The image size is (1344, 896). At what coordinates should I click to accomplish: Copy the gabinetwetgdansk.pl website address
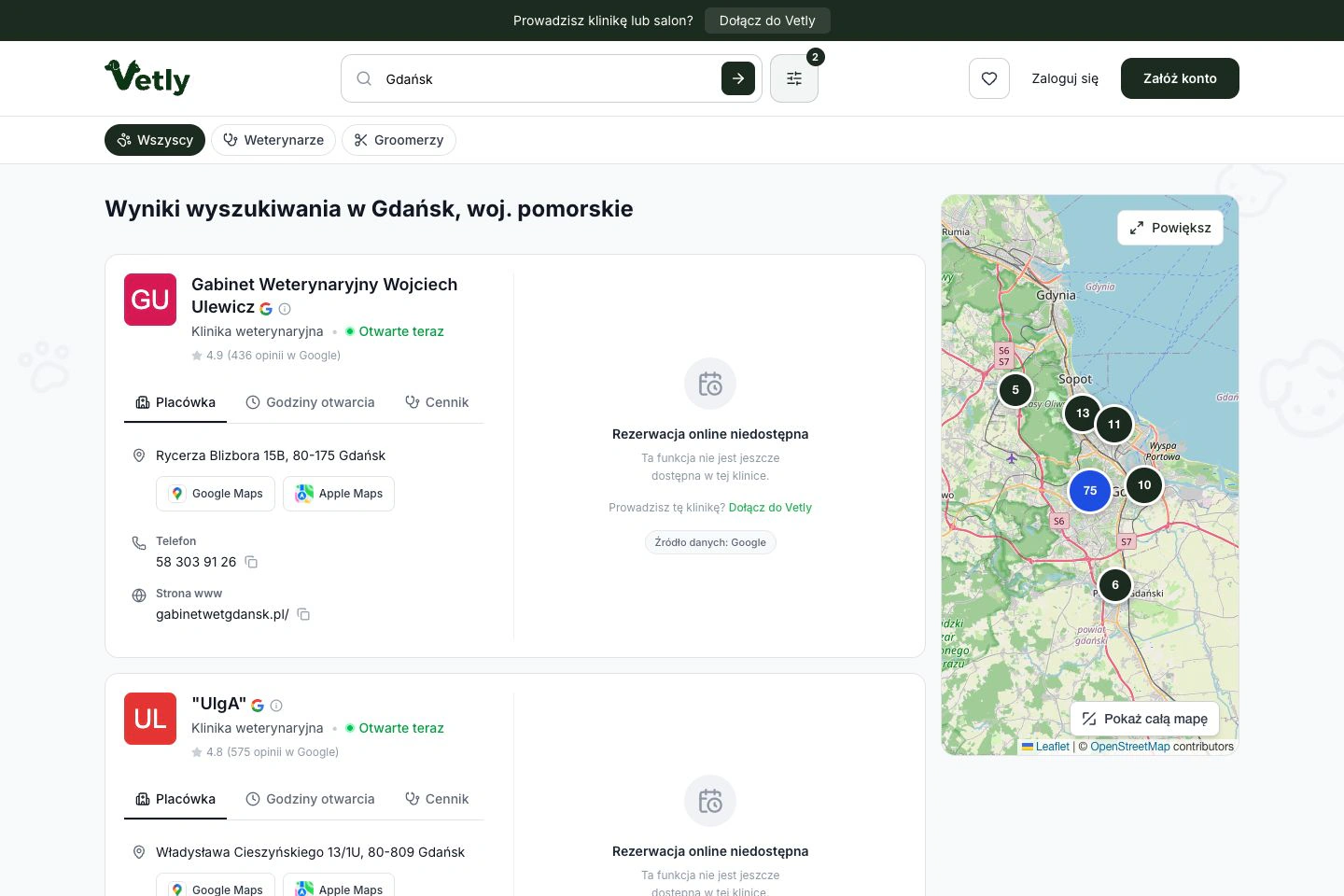pyautogui.click(x=303, y=614)
